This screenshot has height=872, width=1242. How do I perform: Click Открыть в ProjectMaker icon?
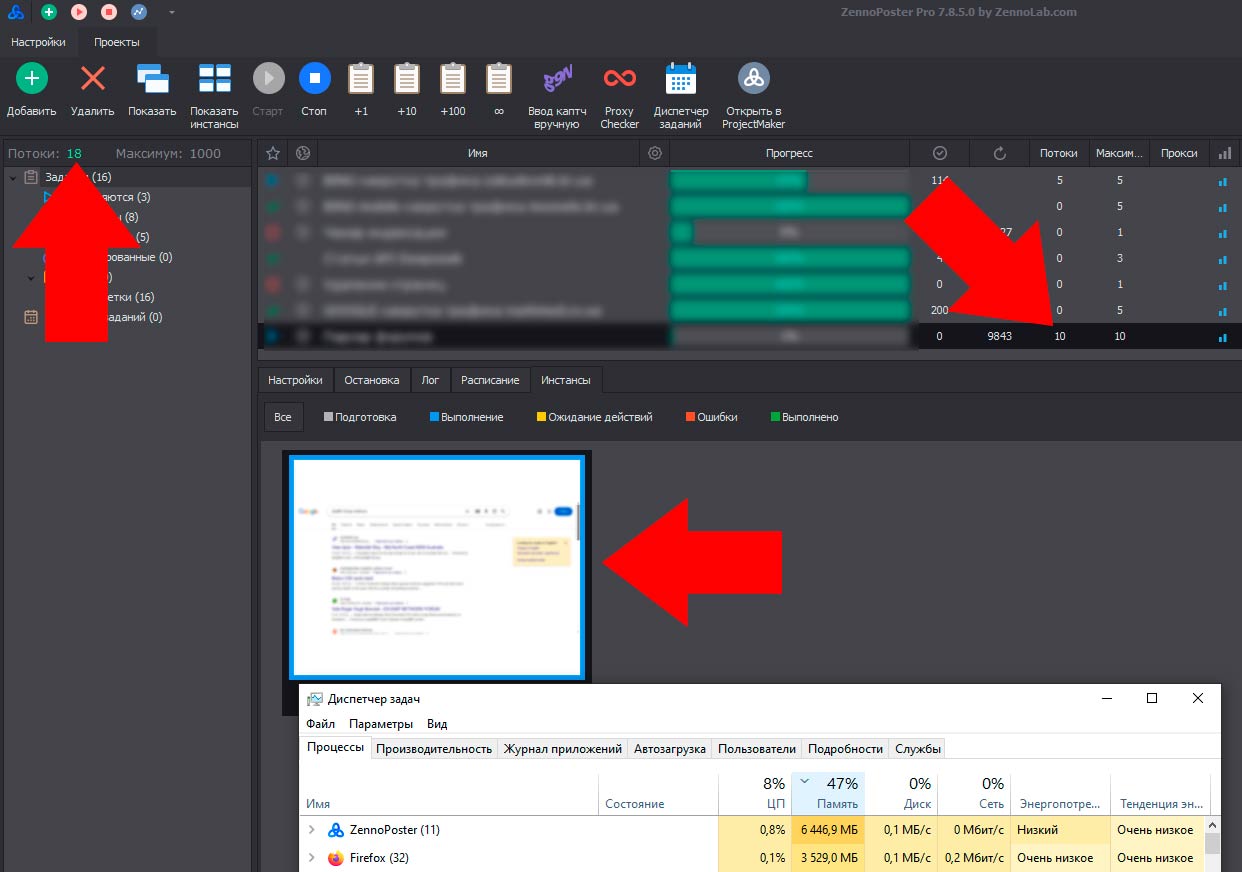(x=754, y=79)
